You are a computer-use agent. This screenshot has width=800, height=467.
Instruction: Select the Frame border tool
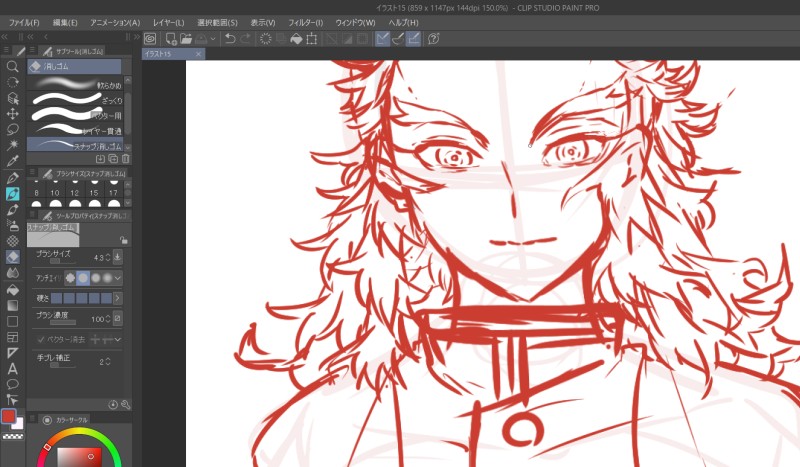click(12, 337)
